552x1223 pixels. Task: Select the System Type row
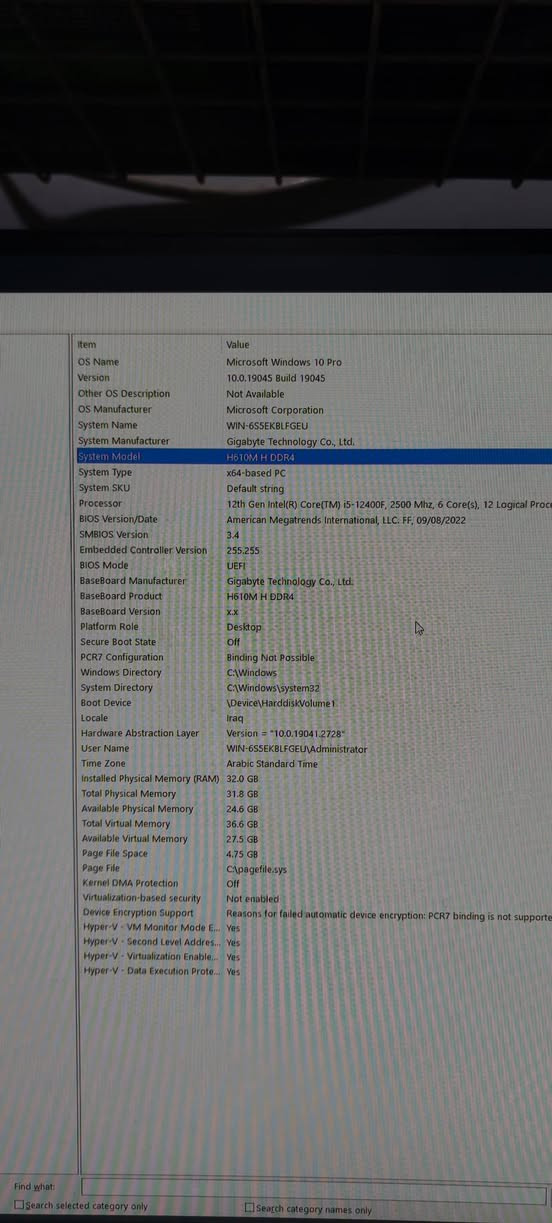pos(313,472)
